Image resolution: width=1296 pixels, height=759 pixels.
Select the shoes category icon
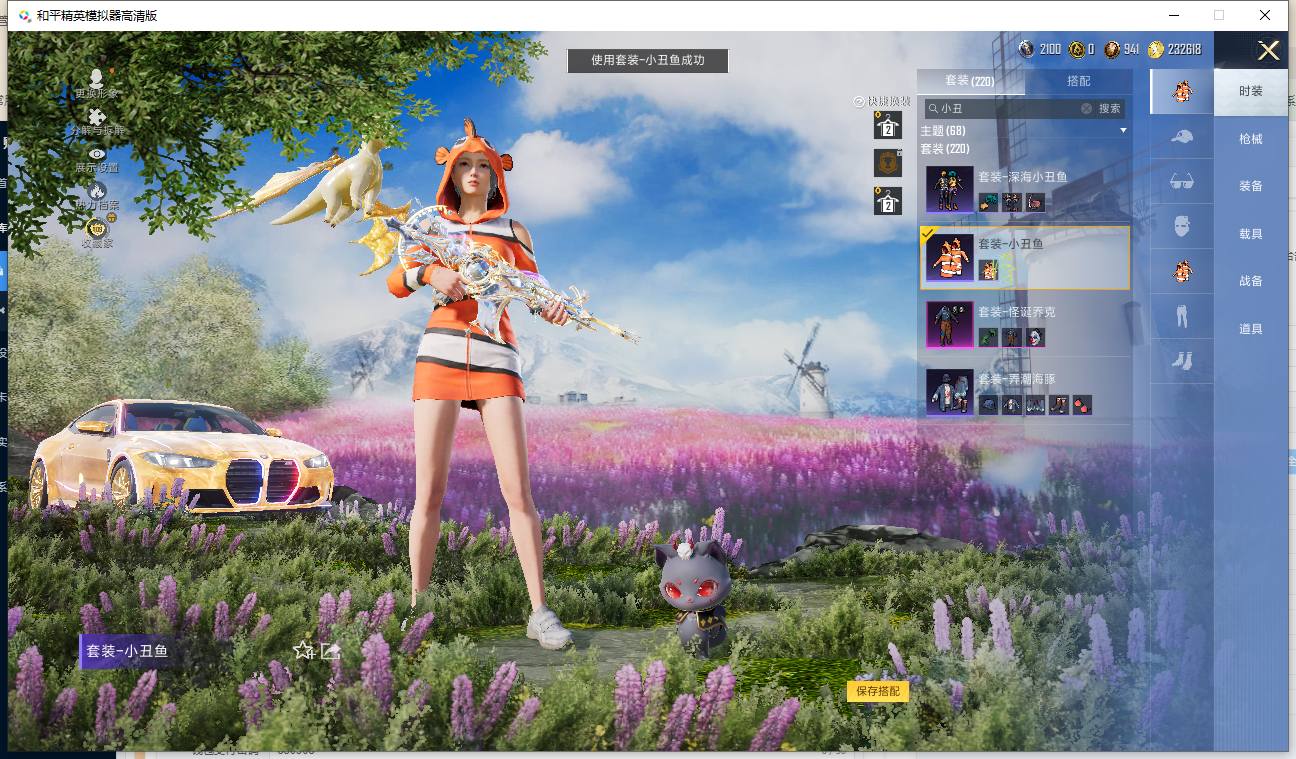pyautogui.click(x=1182, y=360)
